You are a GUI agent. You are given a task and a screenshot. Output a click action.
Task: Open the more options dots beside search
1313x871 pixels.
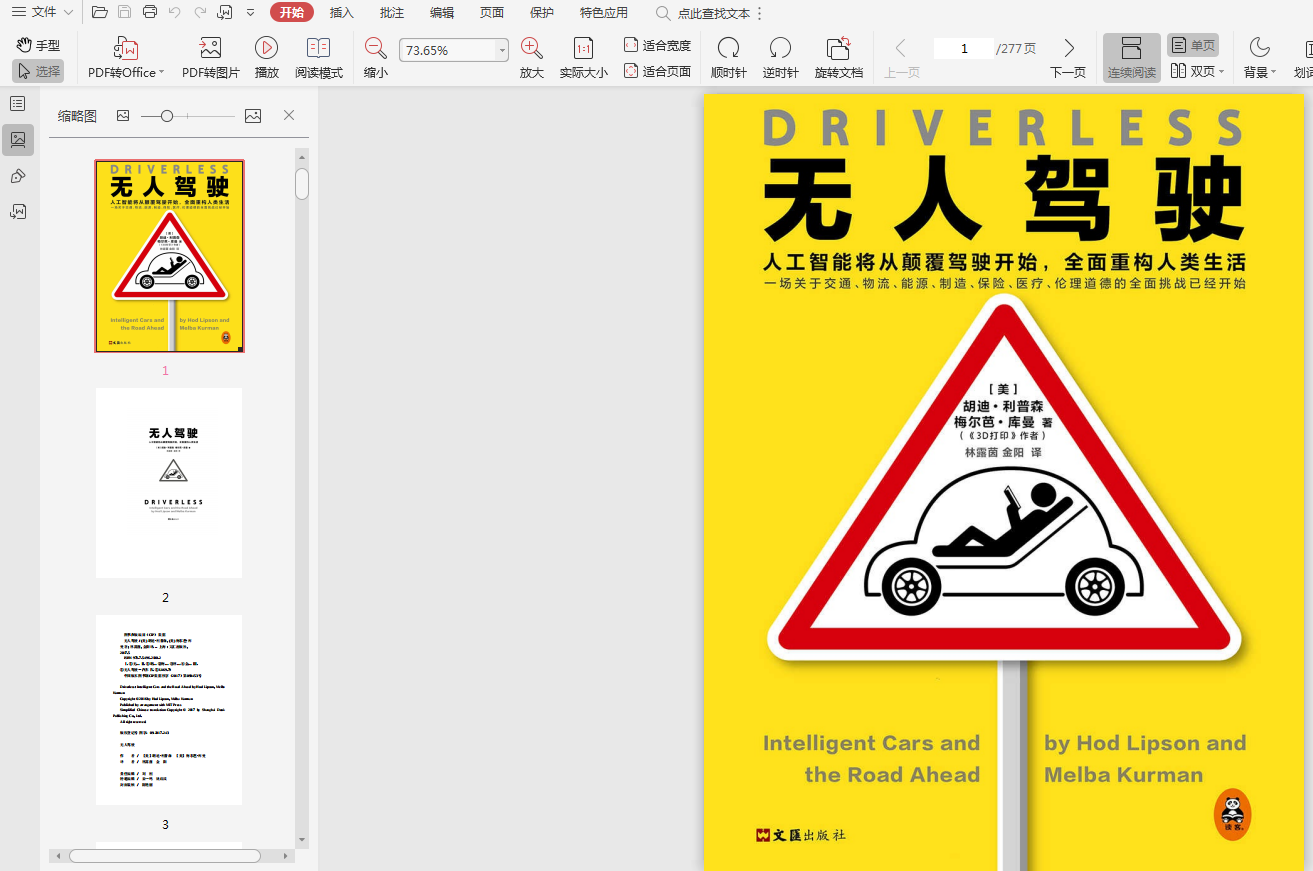point(759,13)
